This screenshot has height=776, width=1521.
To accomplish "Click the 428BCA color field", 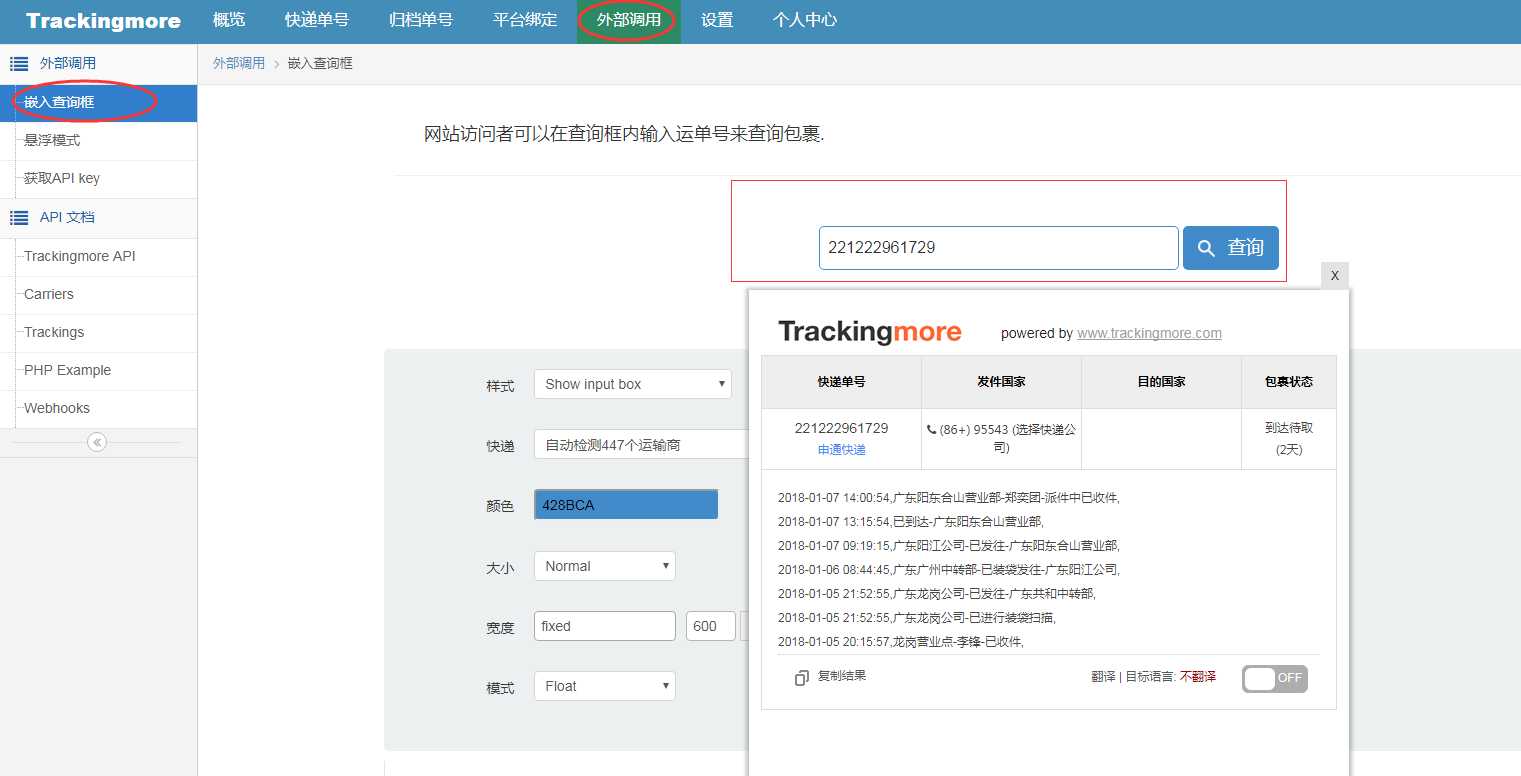I will point(626,505).
